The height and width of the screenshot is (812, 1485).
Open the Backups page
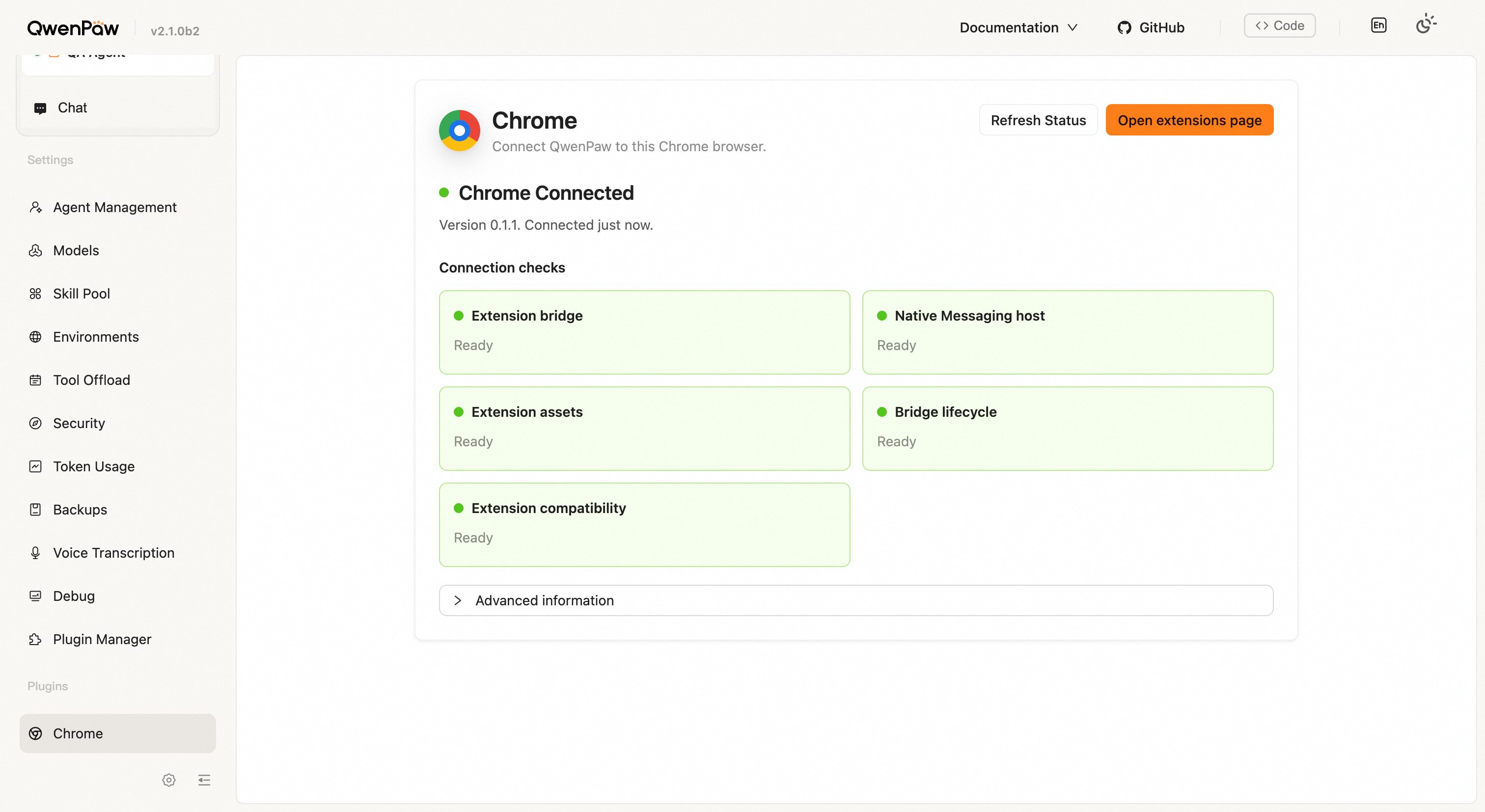pyautogui.click(x=117, y=510)
